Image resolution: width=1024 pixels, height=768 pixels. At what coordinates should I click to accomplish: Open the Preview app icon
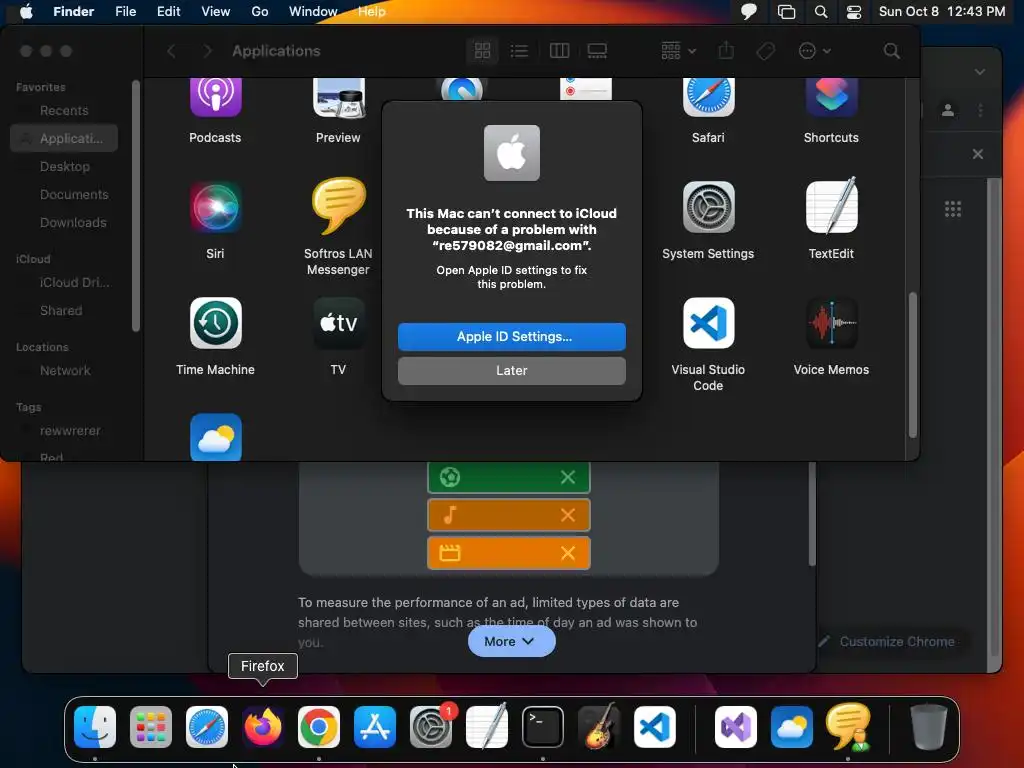[x=338, y=97]
